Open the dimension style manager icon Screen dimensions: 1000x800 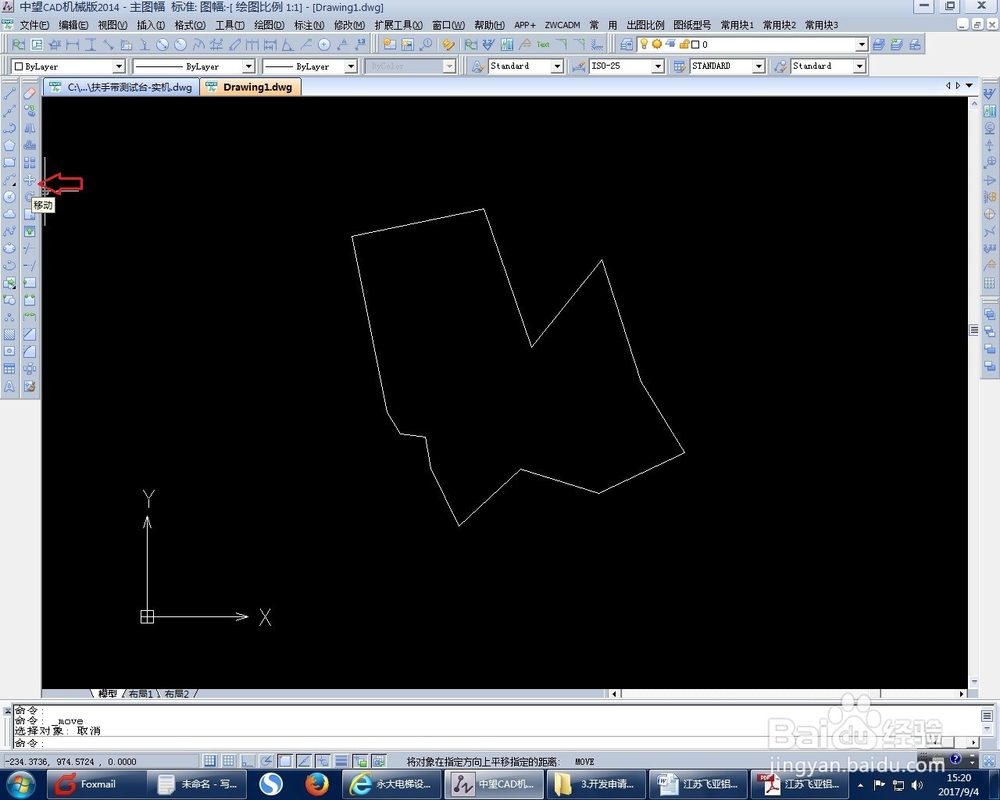[579, 66]
